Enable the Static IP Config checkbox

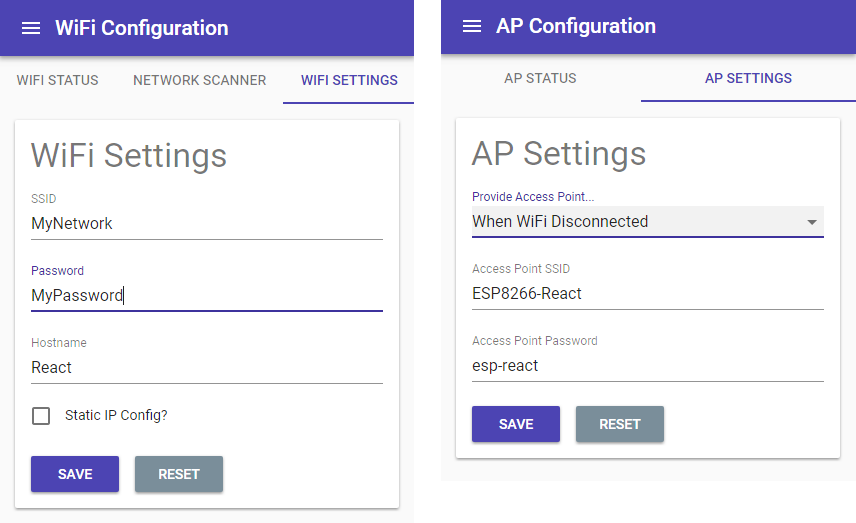pos(41,415)
